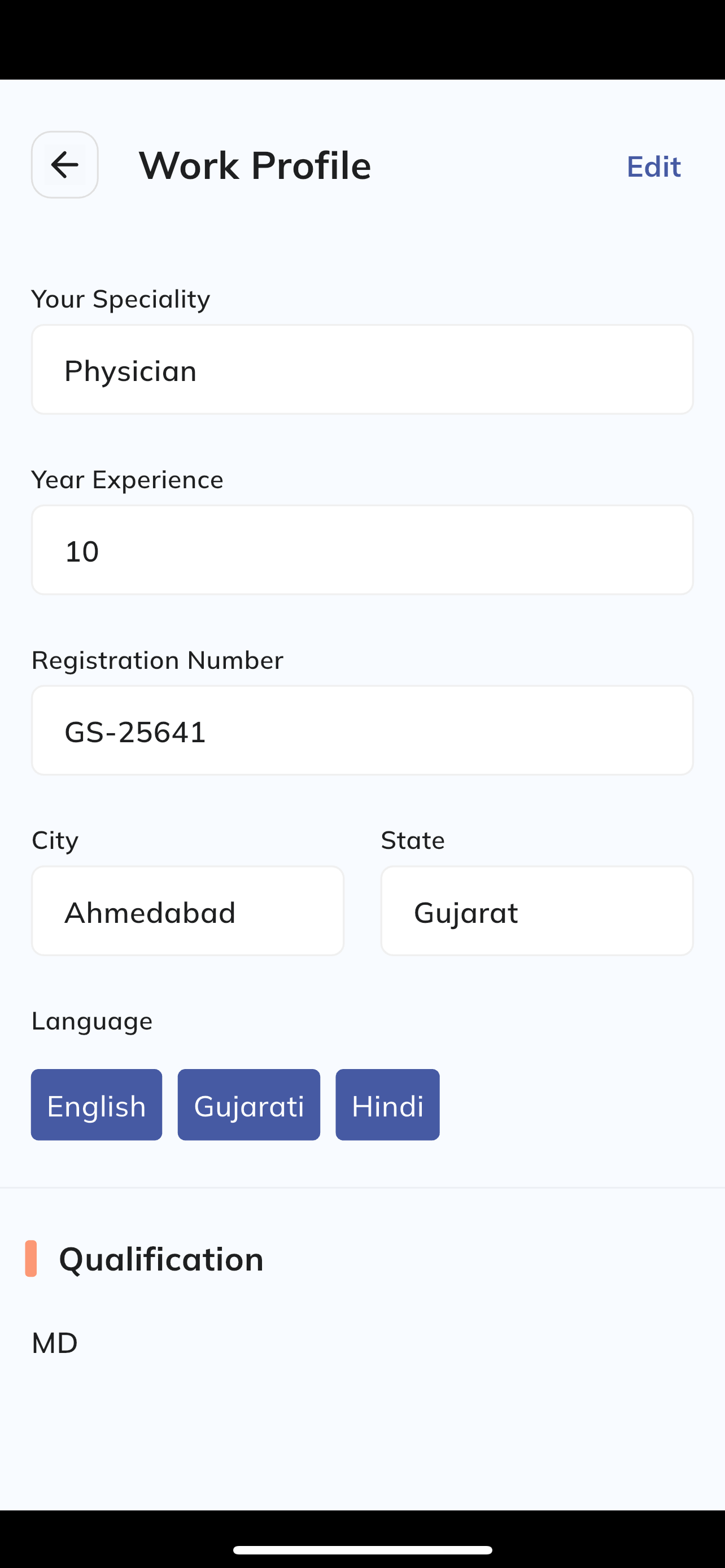Viewport: 725px width, 1568px height.
Task: Tap the Qualification section heading
Action: coord(161,1259)
